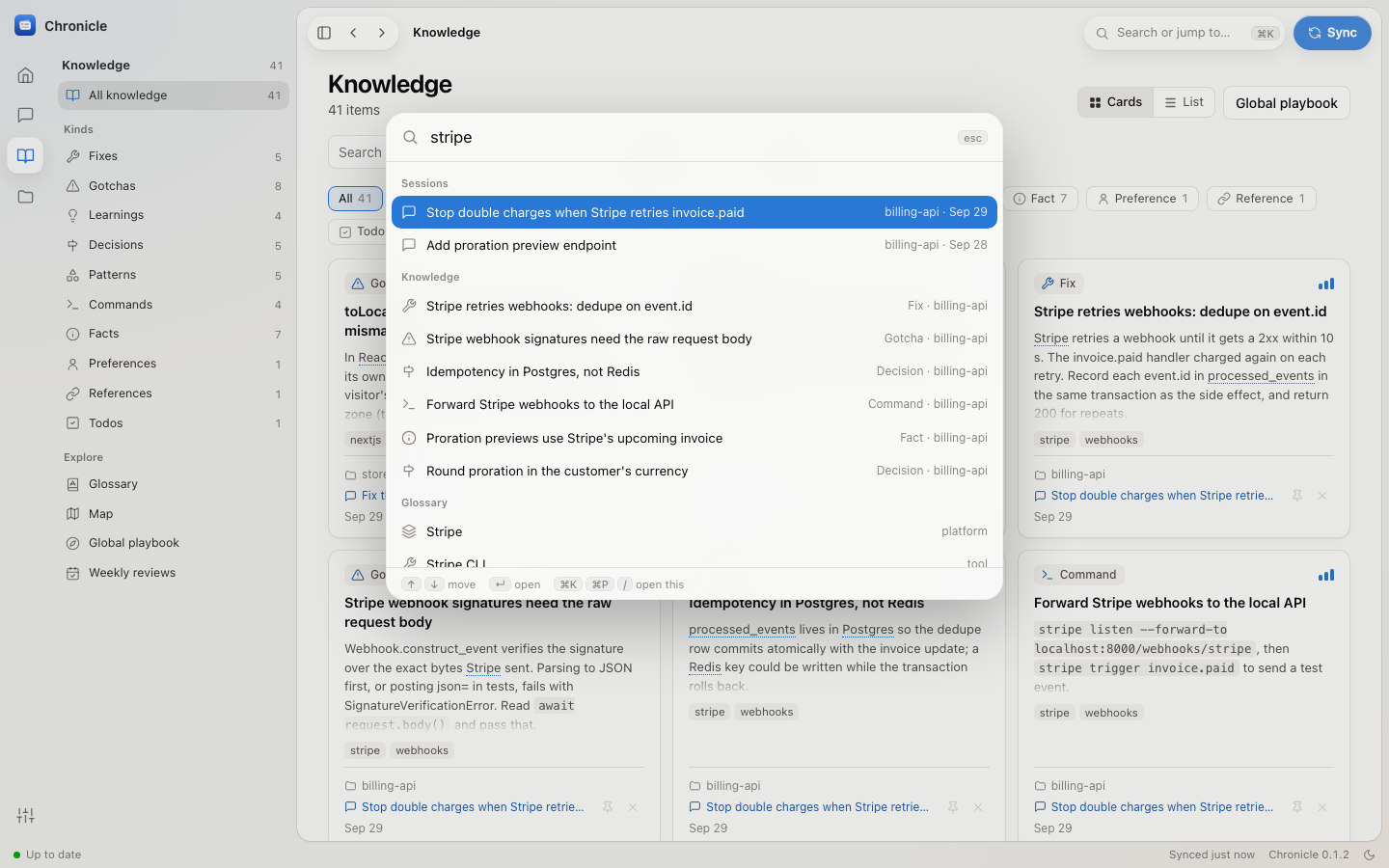Image resolution: width=1389 pixels, height=868 pixels.
Task: Open the Knowledge book icon in the left rail
Action: coord(26,156)
